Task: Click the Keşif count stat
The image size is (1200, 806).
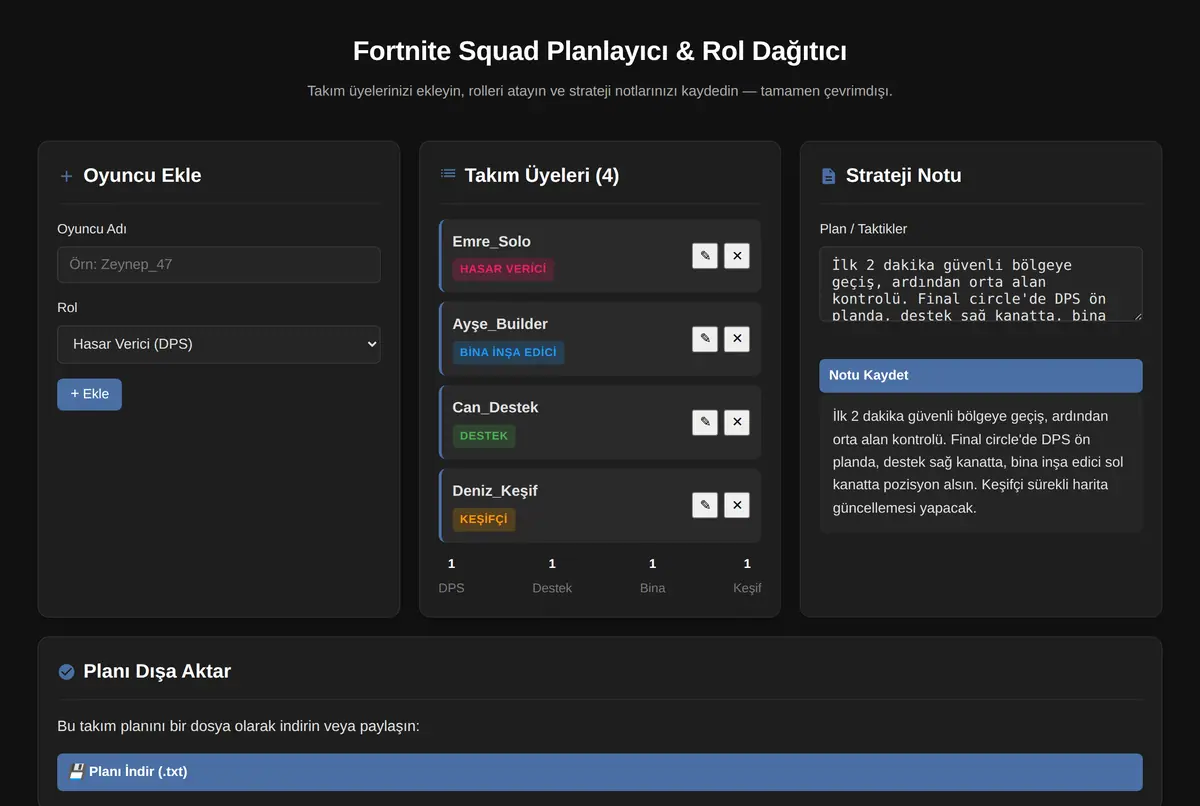Action: 747,576
